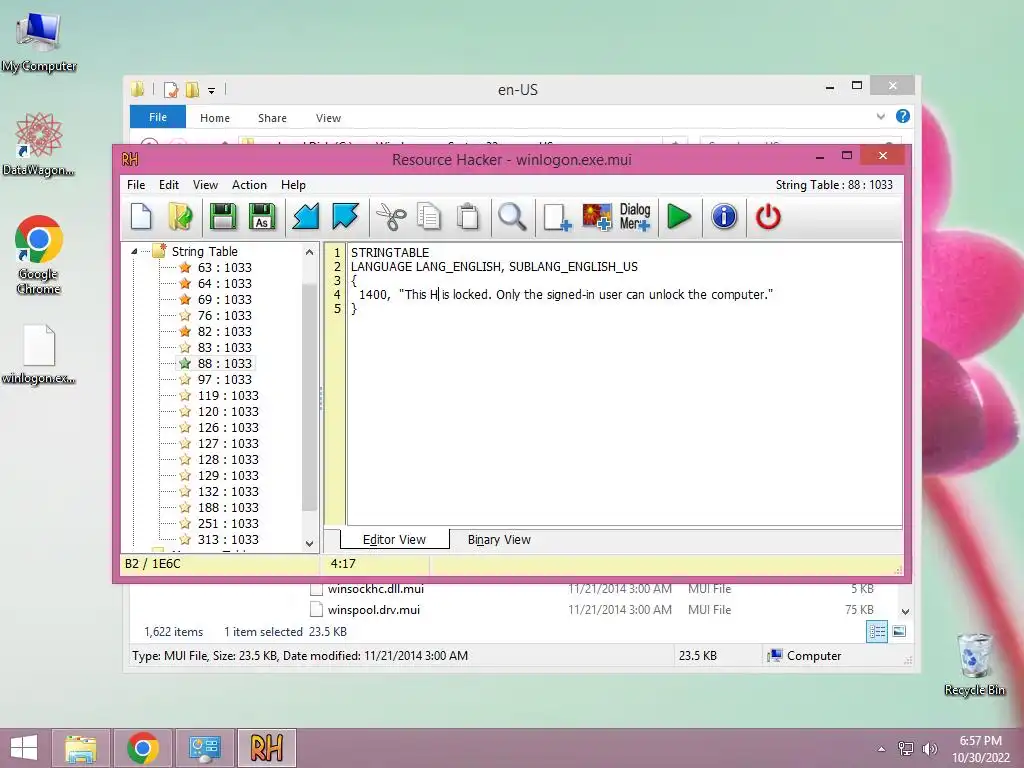
Task: Switch to the Editor View tab
Action: tap(394, 539)
